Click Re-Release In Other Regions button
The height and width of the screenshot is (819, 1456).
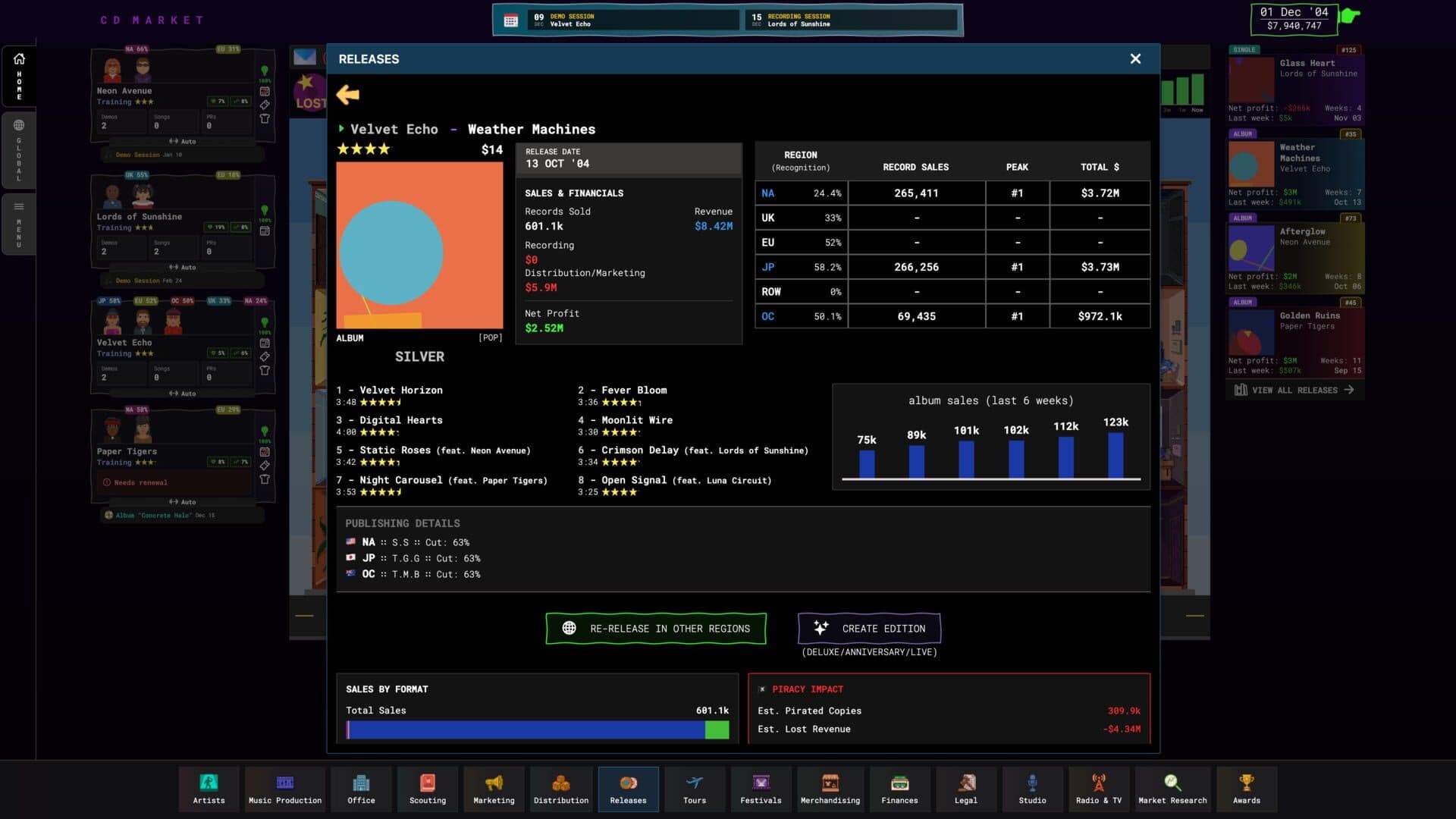(656, 629)
